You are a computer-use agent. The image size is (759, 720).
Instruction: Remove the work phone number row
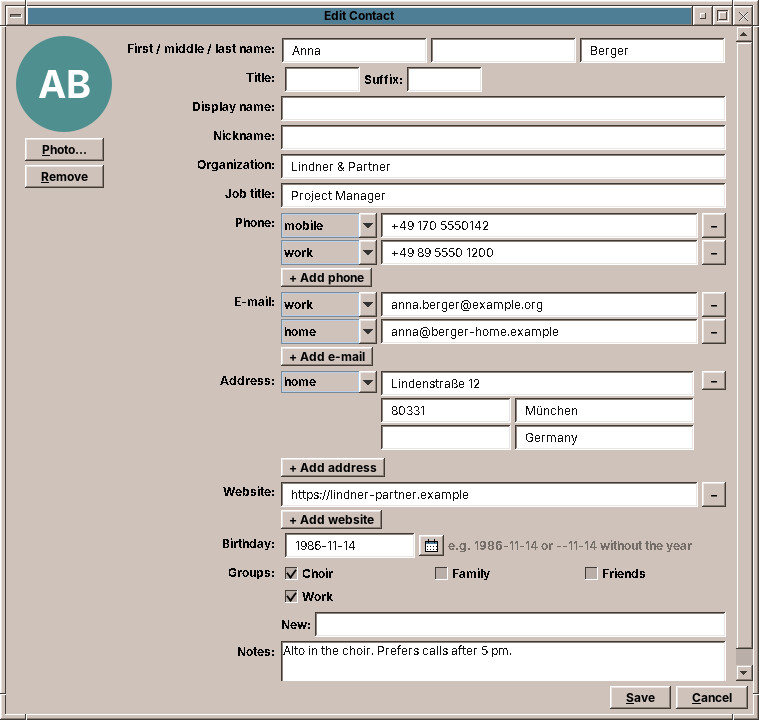(x=713, y=253)
